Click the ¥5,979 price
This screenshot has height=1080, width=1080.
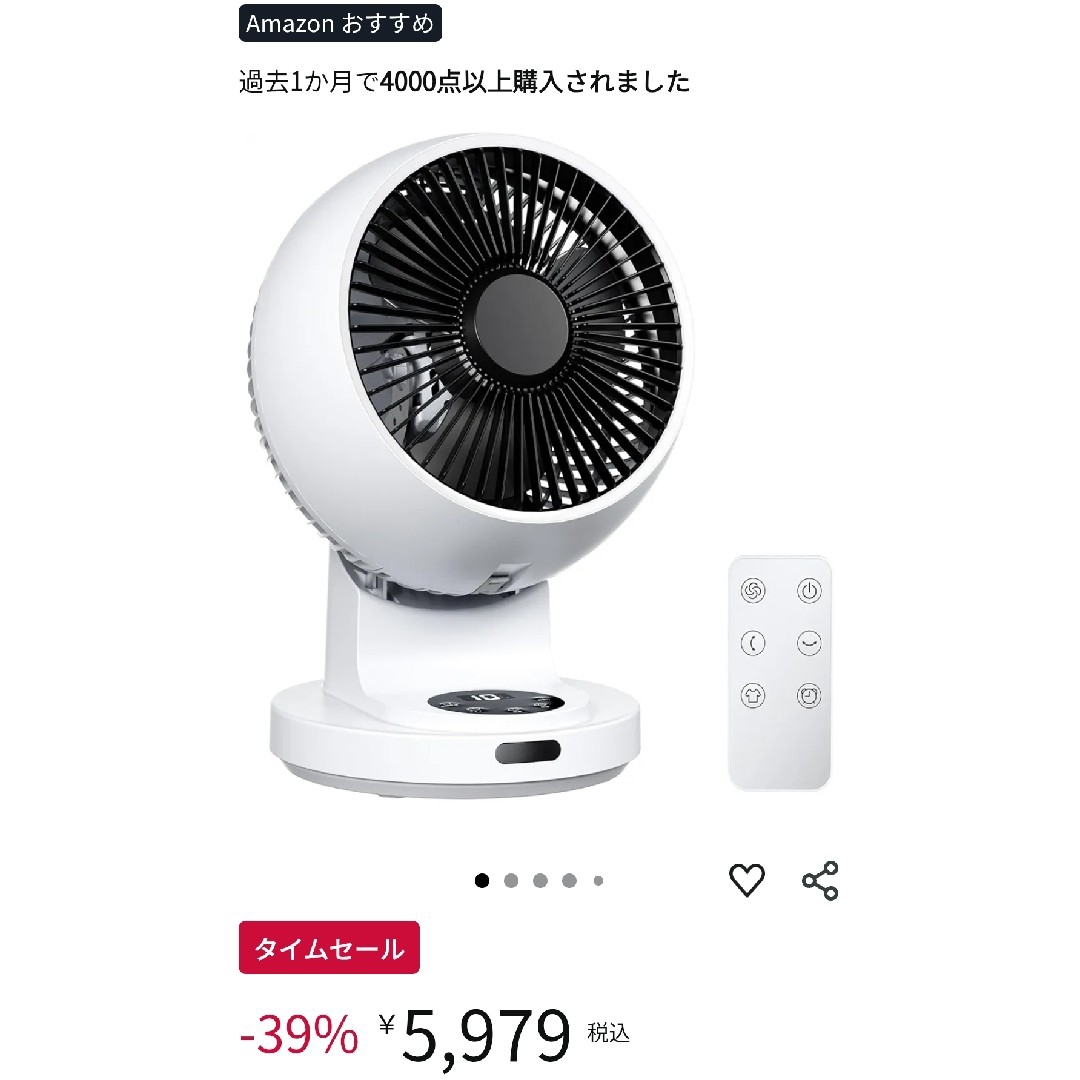click(475, 1035)
